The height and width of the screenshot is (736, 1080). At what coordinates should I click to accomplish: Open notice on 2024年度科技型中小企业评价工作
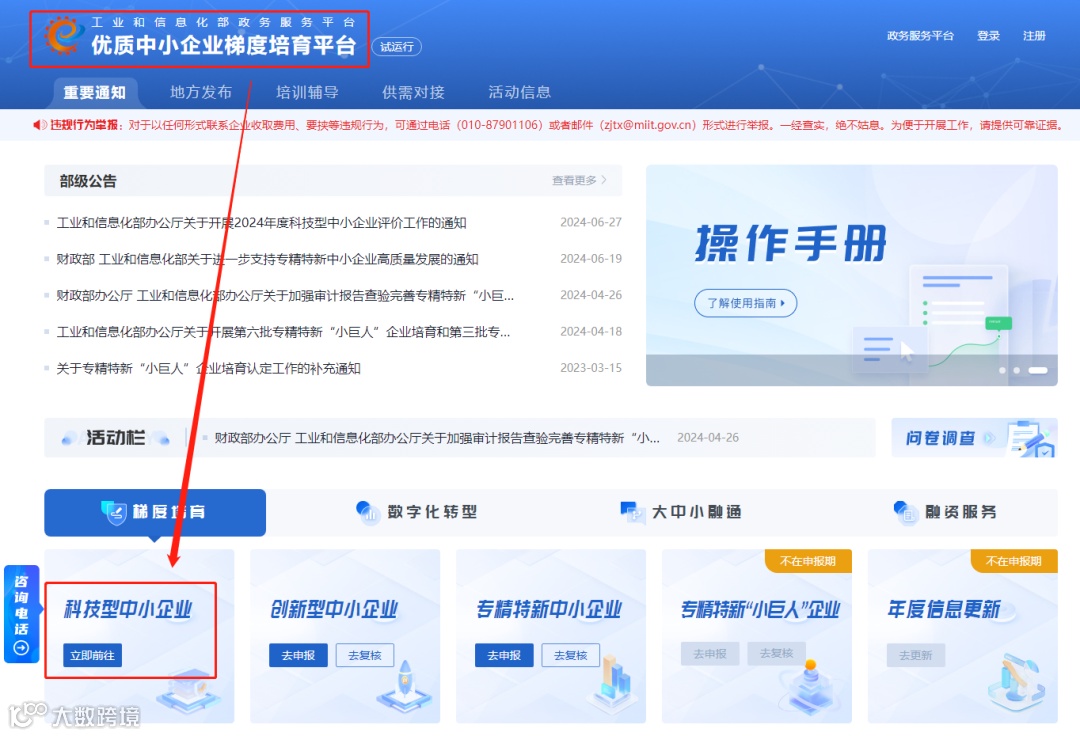(261, 223)
